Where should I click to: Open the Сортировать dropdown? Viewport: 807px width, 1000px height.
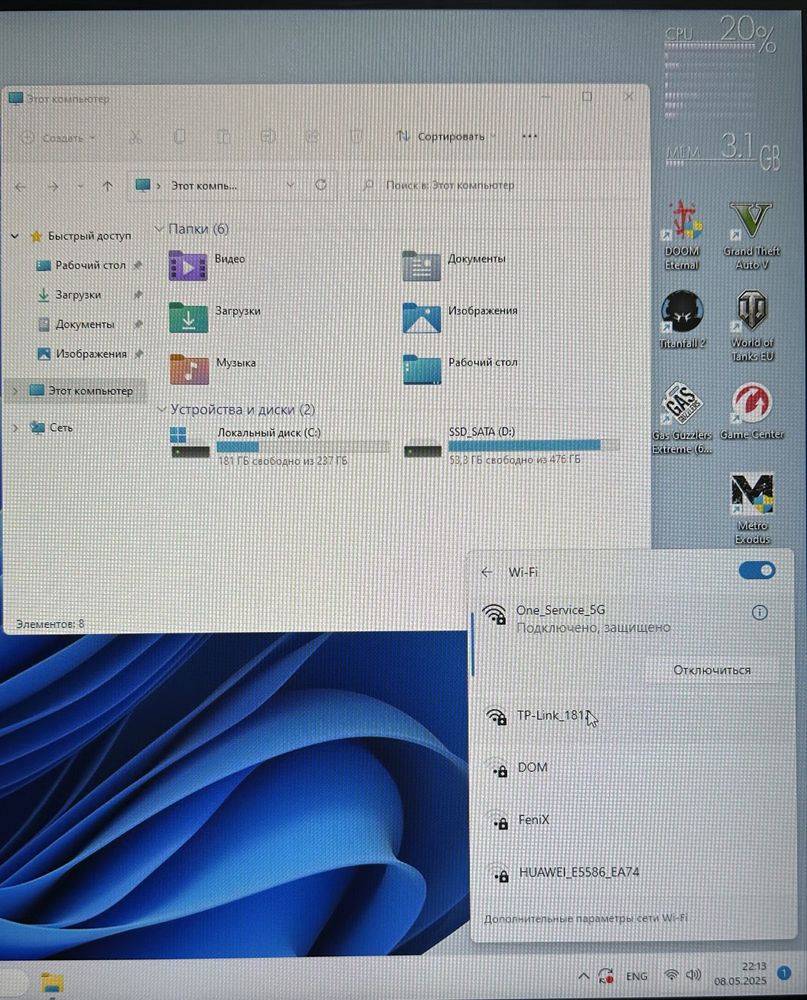[445, 136]
